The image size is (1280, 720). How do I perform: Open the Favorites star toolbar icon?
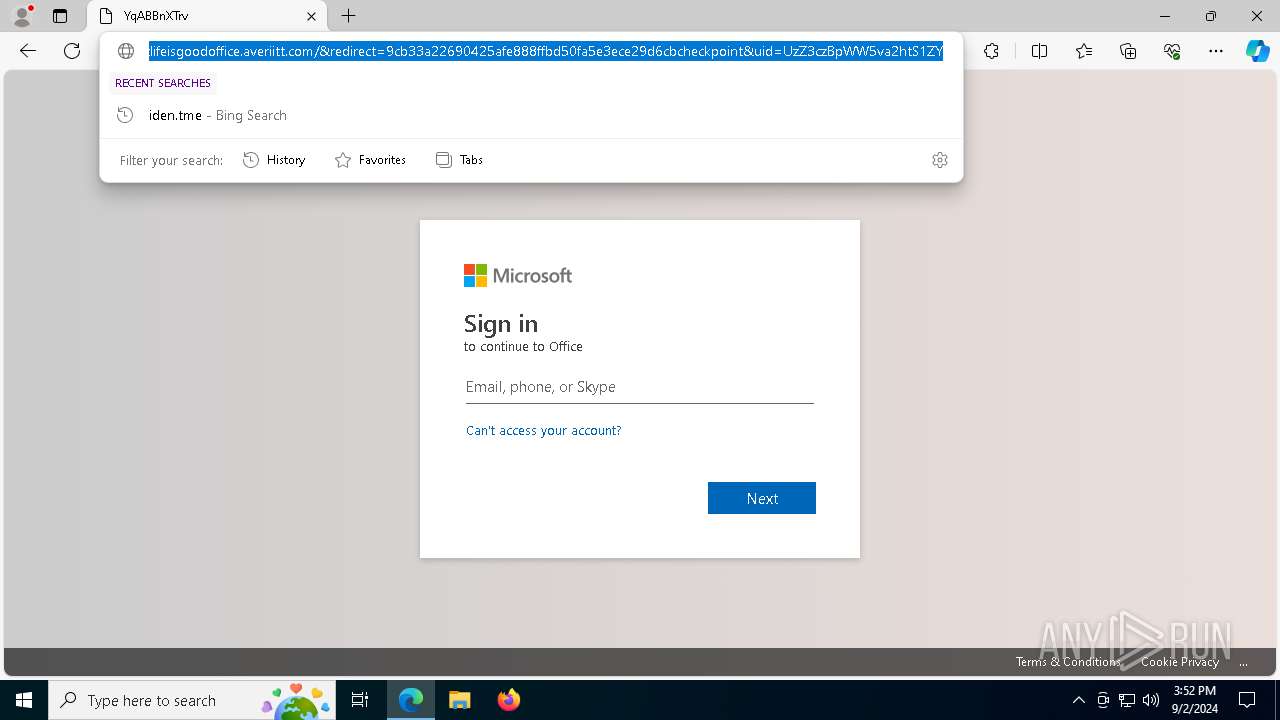tap(1084, 51)
